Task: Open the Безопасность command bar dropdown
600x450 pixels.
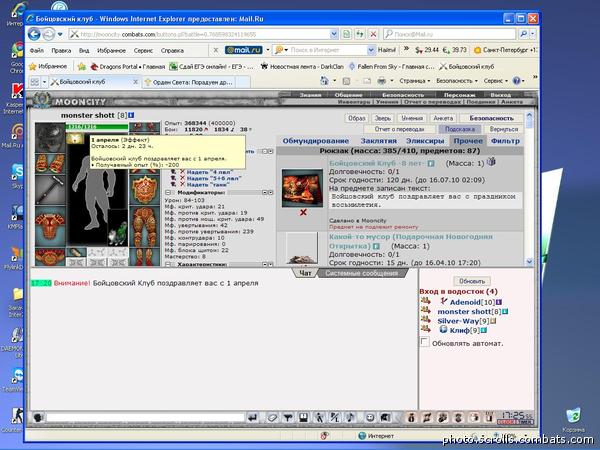Action: tap(457, 81)
